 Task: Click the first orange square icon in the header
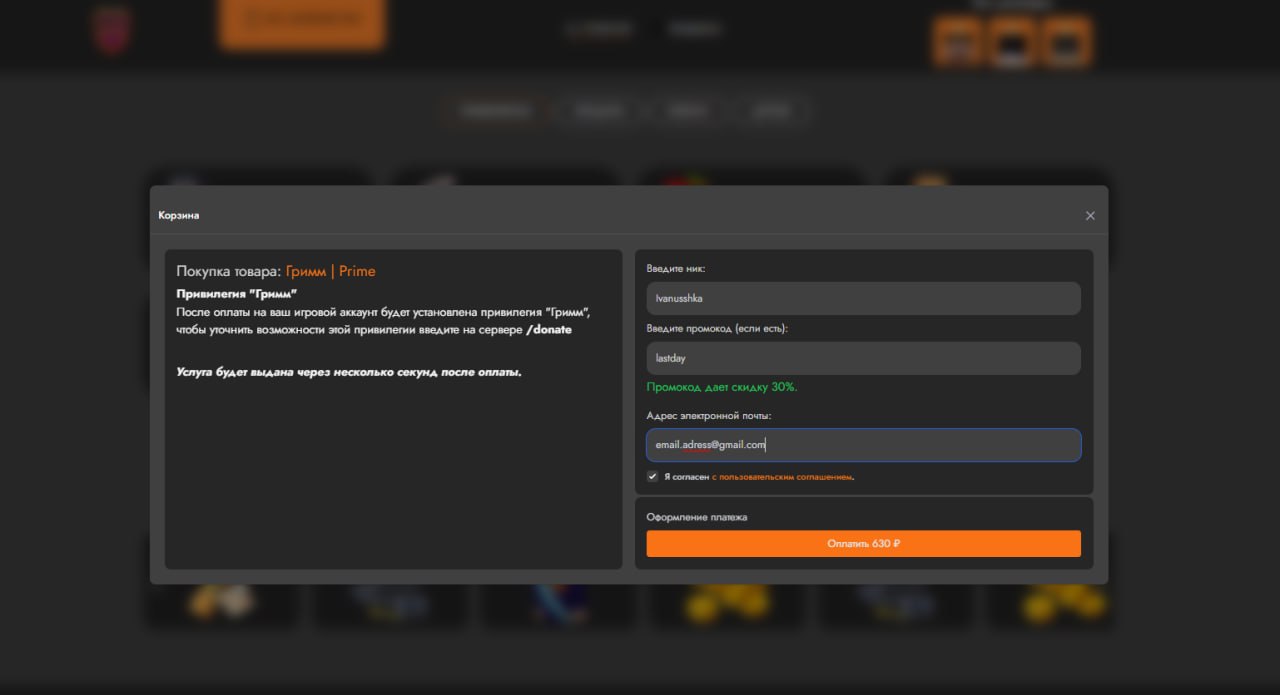pyautogui.click(x=959, y=42)
